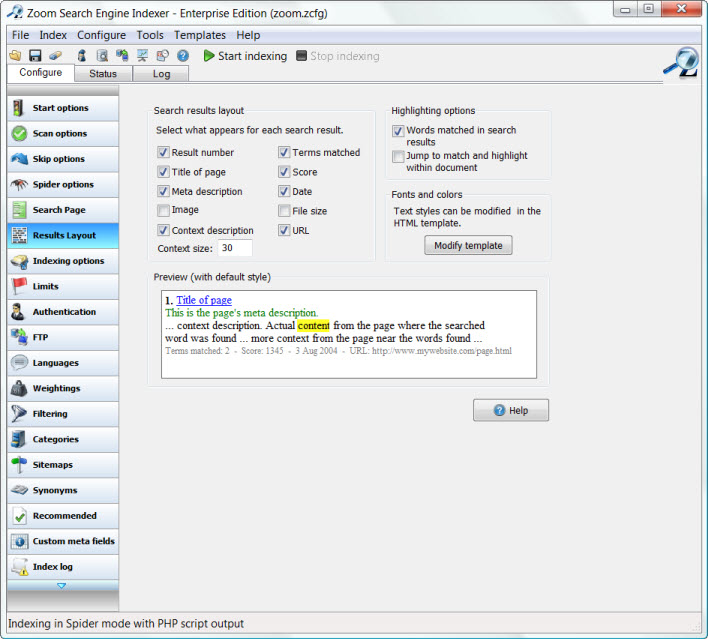Image resolution: width=708 pixels, height=639 pixels.
Task: Open Spider options in sidebar
Action: [63, 184]
